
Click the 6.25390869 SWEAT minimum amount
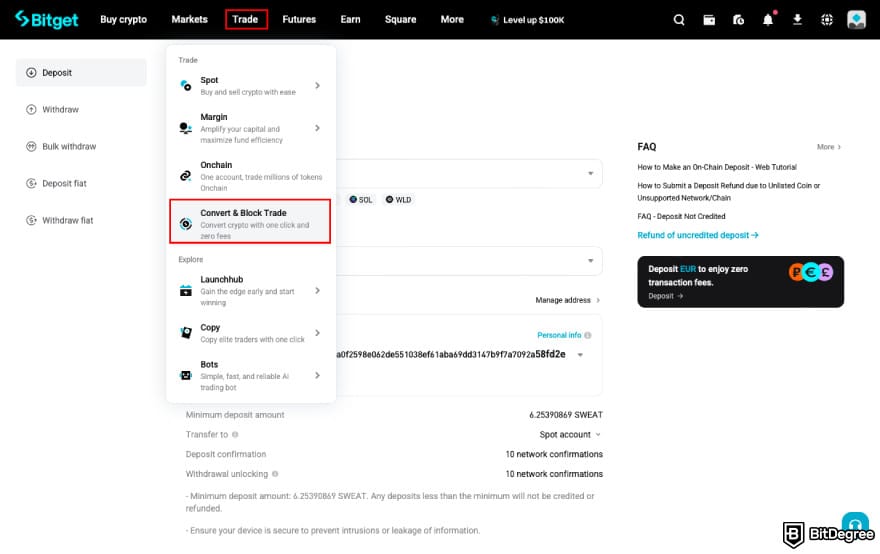[566, 415]
